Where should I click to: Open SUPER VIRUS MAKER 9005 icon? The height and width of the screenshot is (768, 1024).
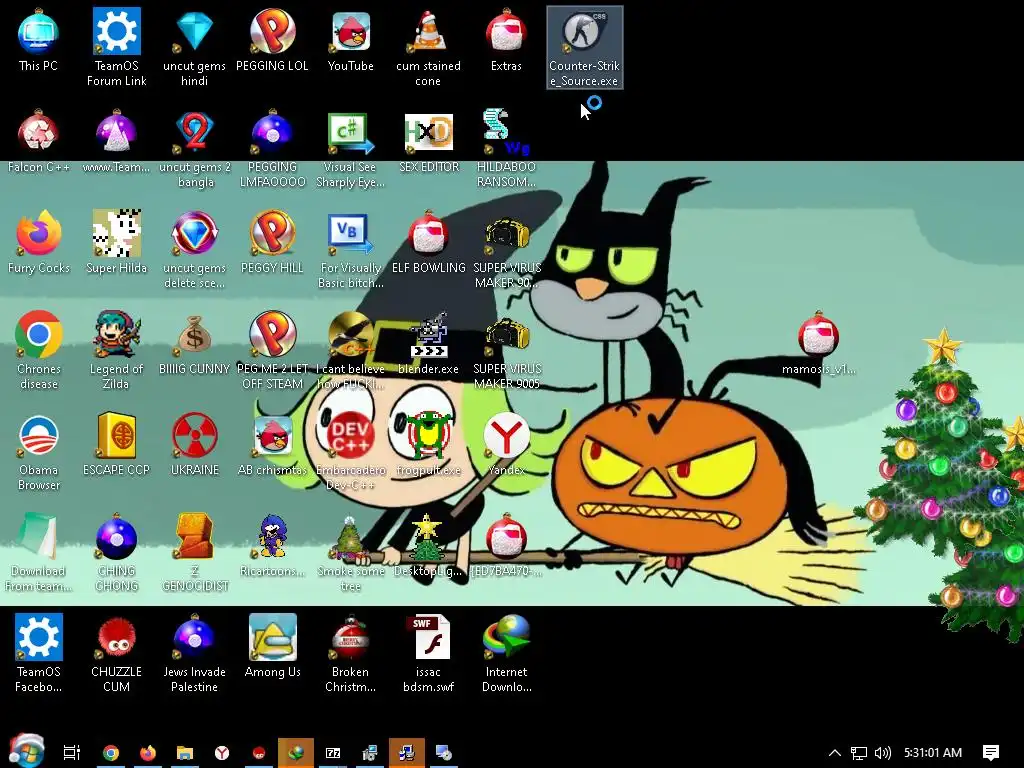(x=507, y=351)
